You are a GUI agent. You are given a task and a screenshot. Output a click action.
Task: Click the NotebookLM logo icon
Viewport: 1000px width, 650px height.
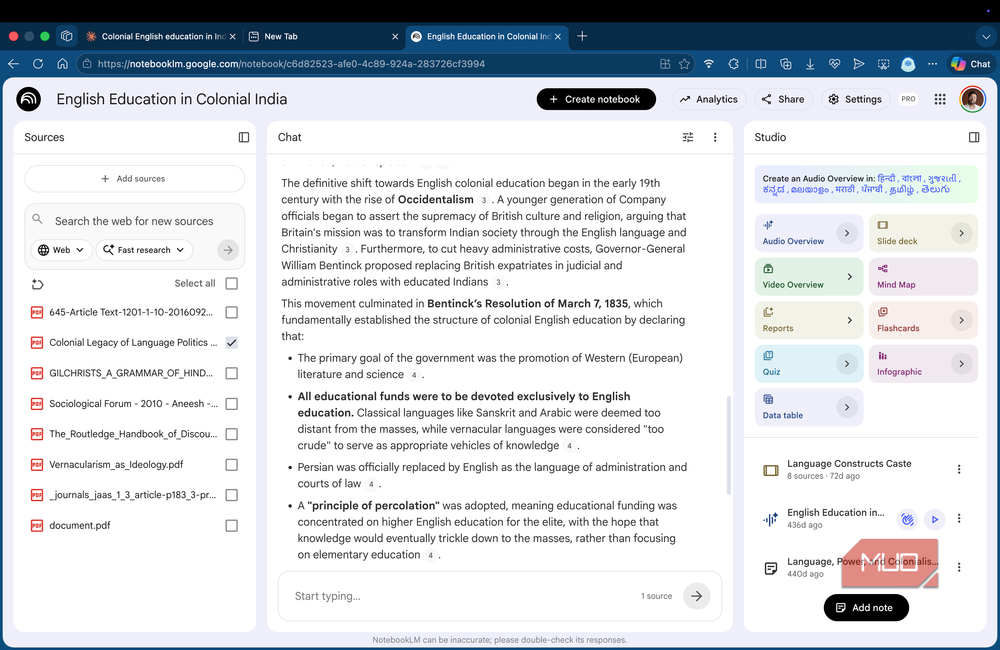click(29, 100)
